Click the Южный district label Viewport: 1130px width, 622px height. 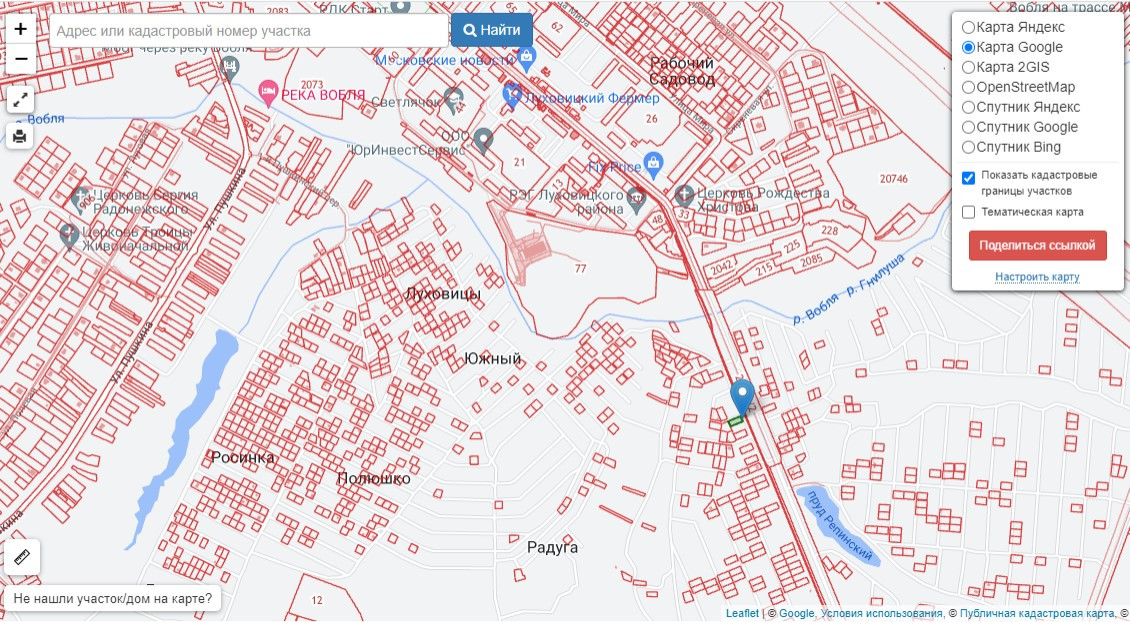coord(492,359)
